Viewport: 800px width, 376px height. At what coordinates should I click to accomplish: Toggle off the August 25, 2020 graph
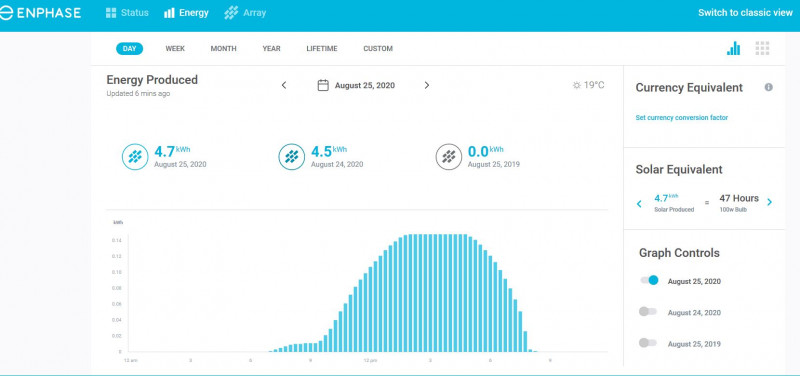pos(649,280)
